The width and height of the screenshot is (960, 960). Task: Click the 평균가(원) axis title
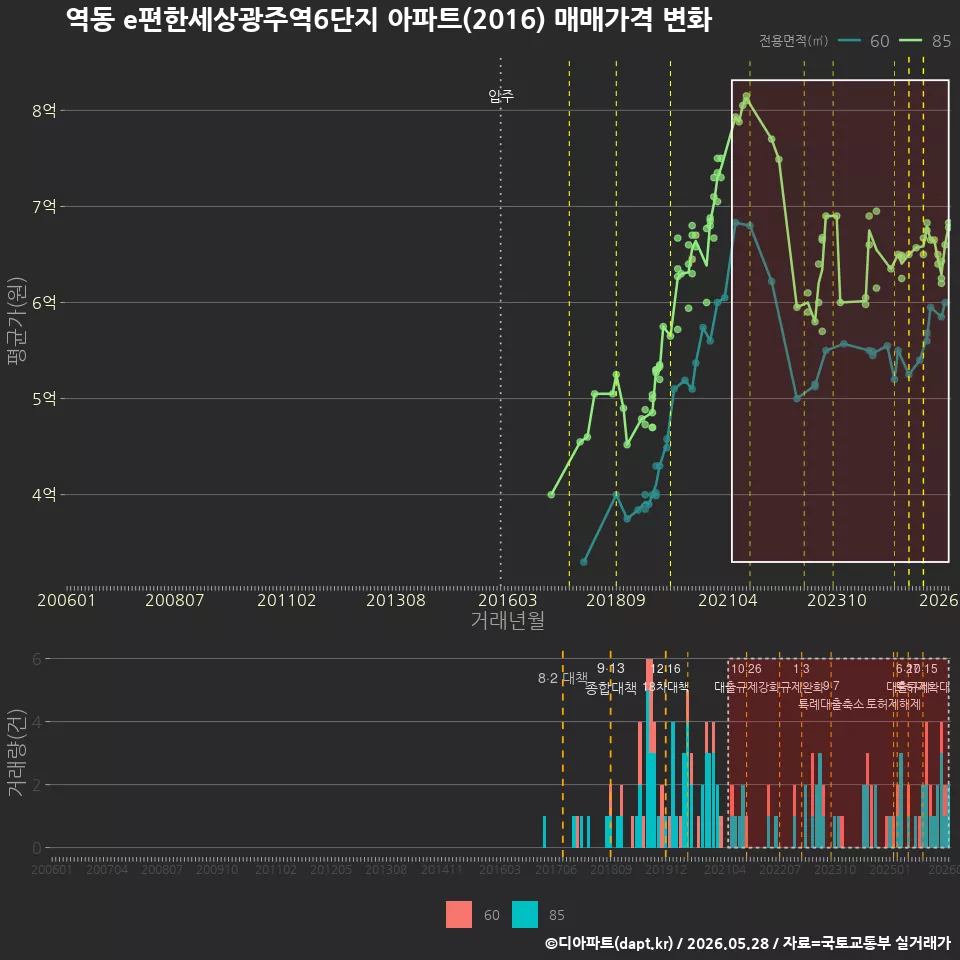point(17,321)
